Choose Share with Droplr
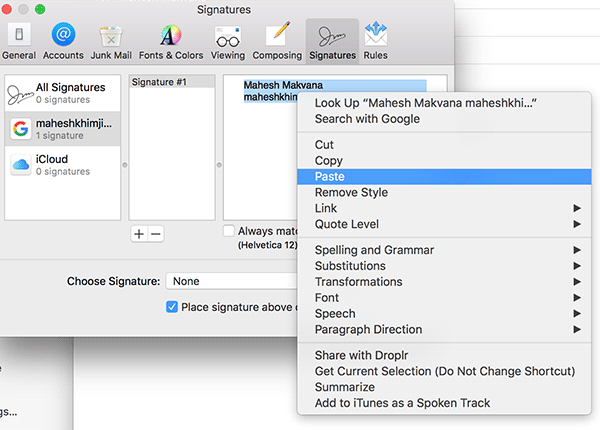 click(x=444, y=355)
